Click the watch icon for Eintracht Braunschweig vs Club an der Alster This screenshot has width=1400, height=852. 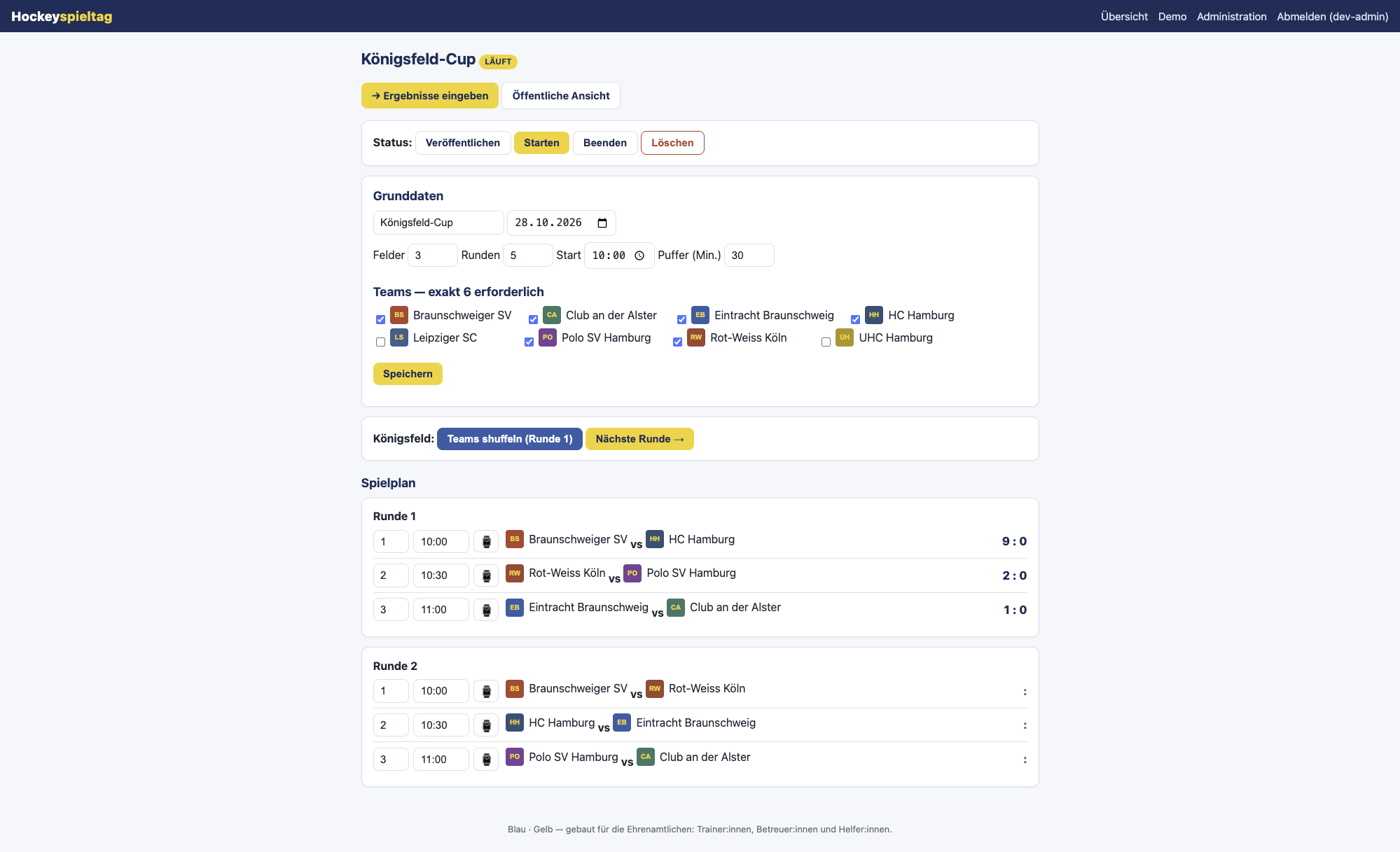pos(486,609)
